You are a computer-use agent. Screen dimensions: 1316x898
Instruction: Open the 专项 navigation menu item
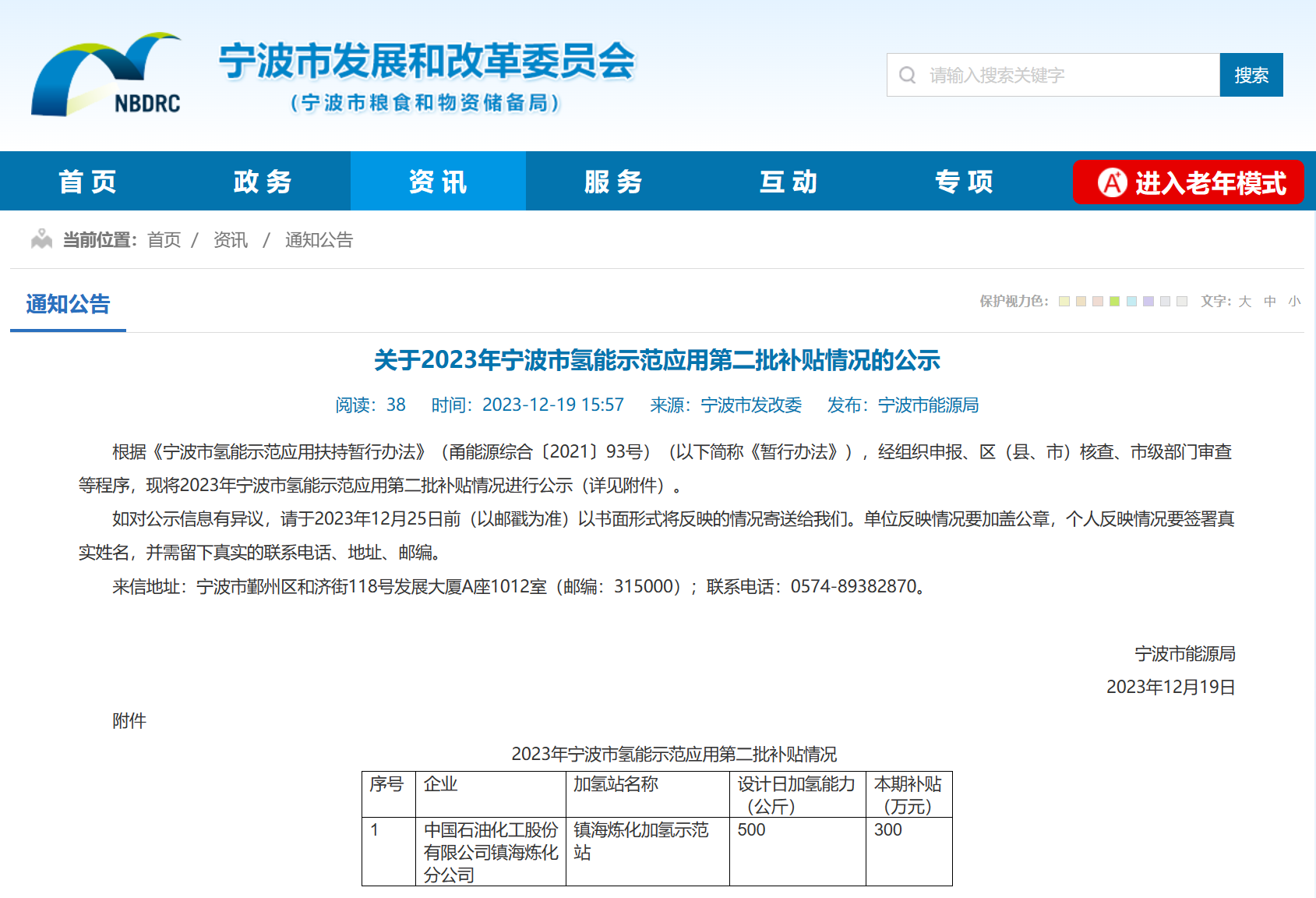(964, 182)
